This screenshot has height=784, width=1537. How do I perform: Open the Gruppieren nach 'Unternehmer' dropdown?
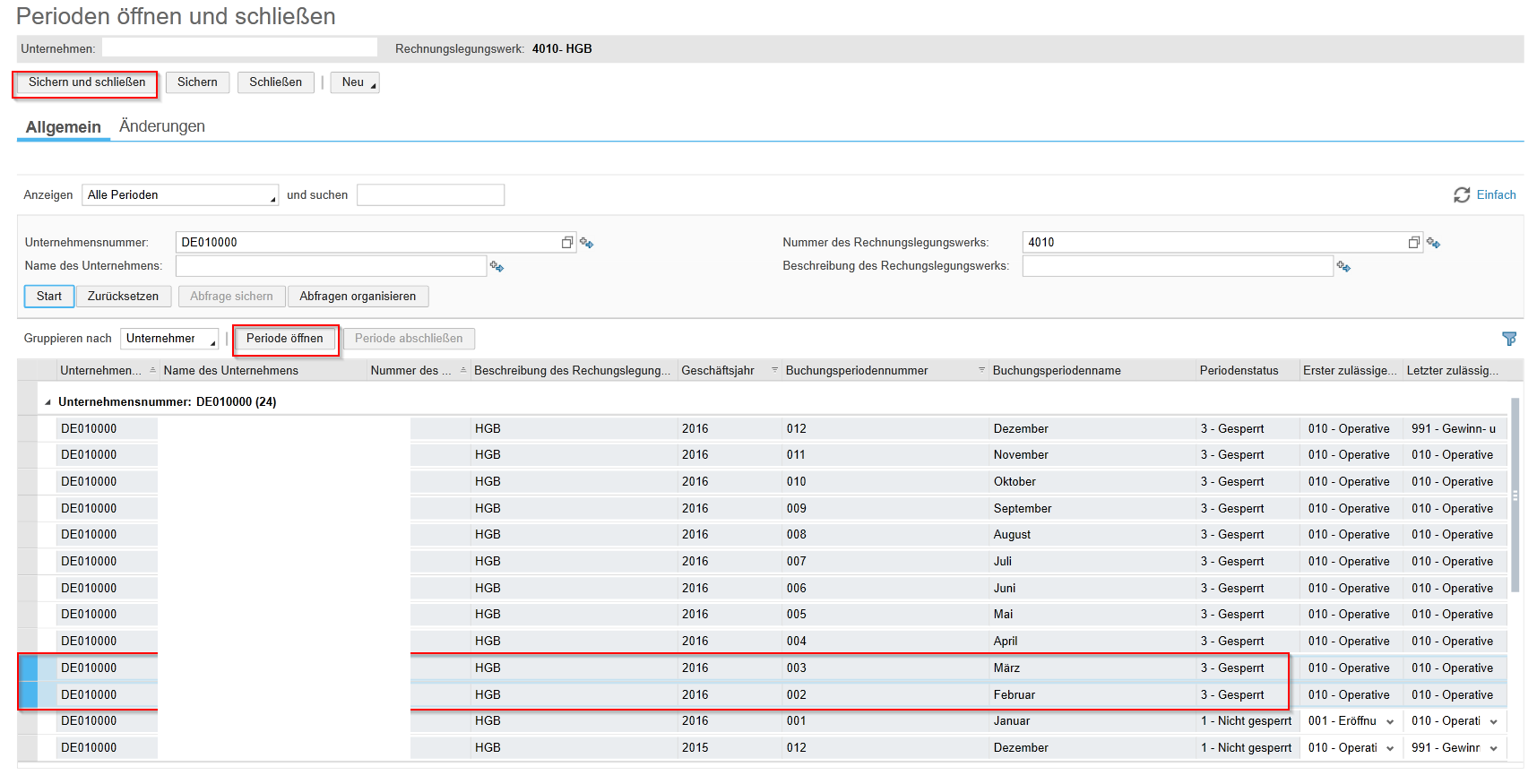tap(169, 339)
